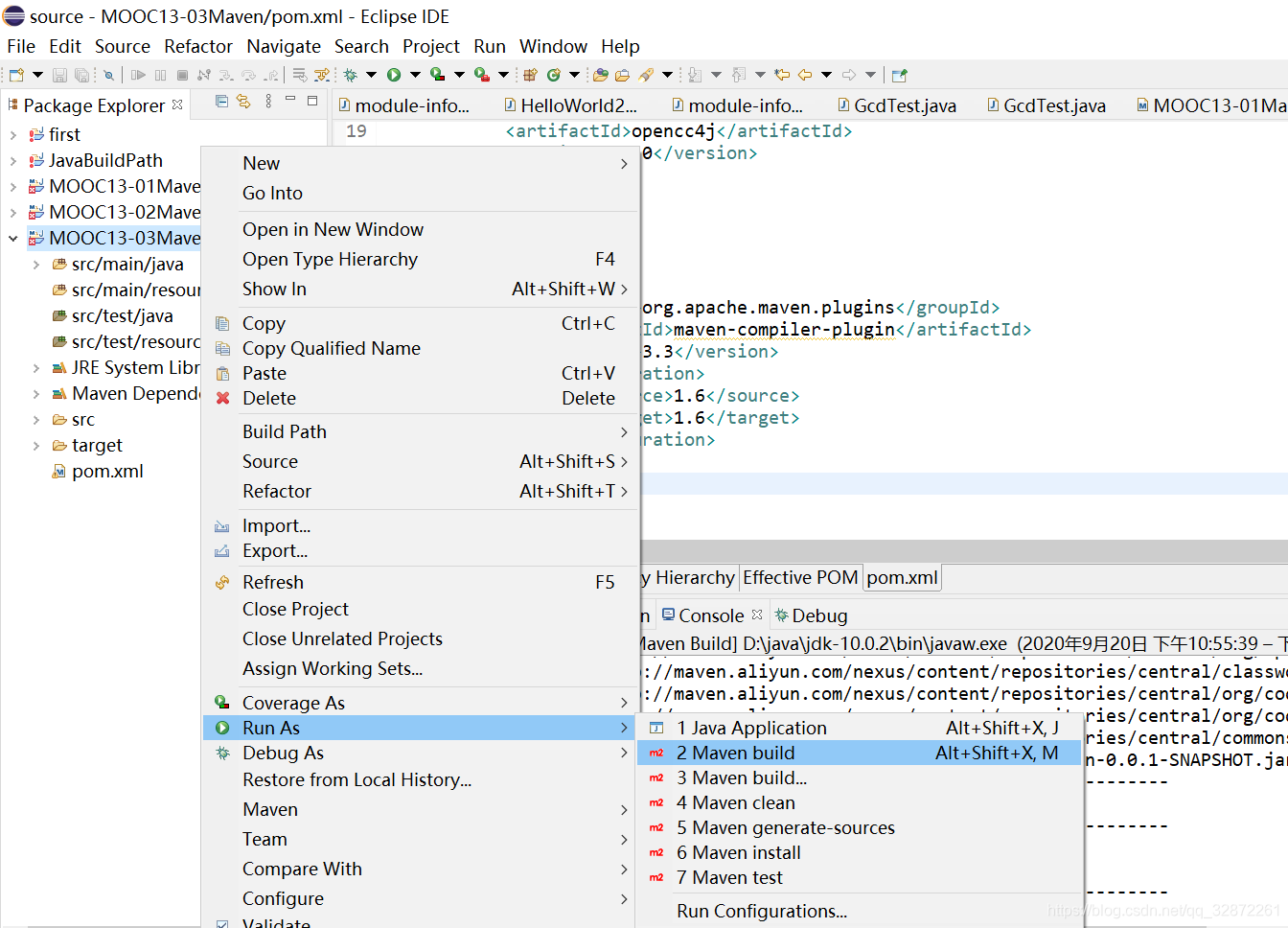This screenshot has width=1288, height=928.
Task: Open the 'Build Path' submenu
Action: click(420, 432)
